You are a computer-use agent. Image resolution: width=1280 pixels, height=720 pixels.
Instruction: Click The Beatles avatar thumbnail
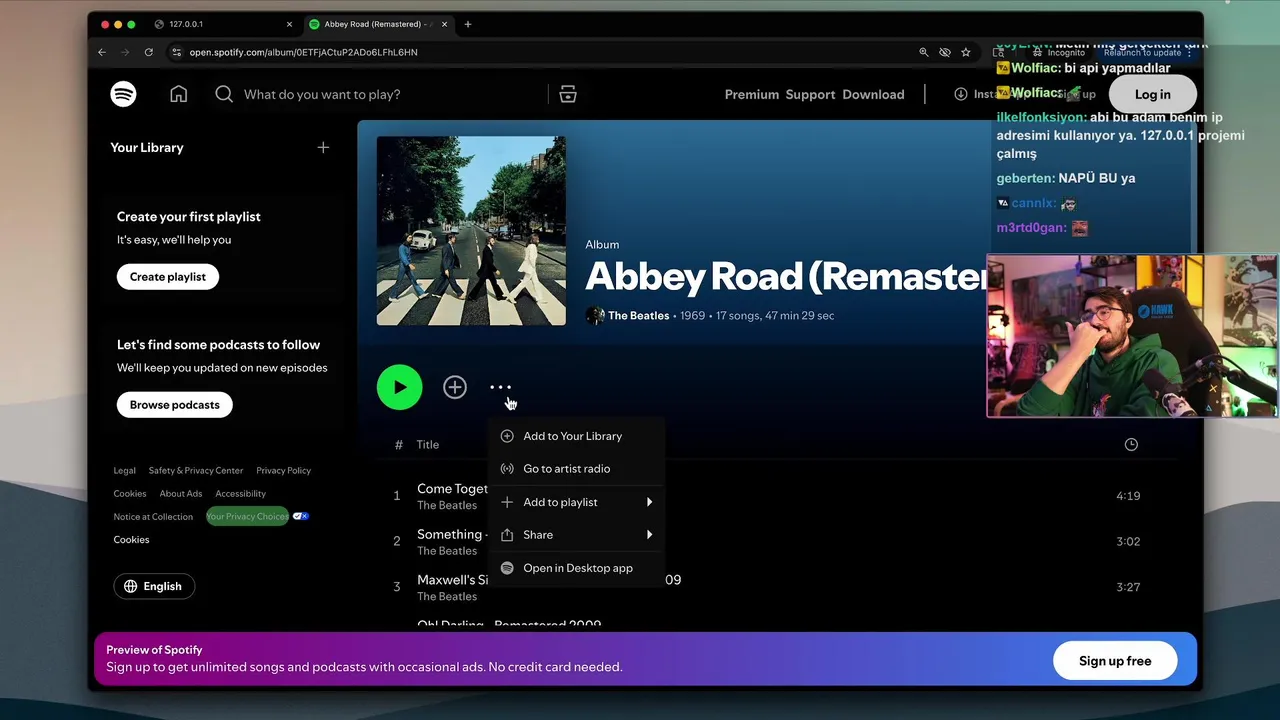point(595,316)
